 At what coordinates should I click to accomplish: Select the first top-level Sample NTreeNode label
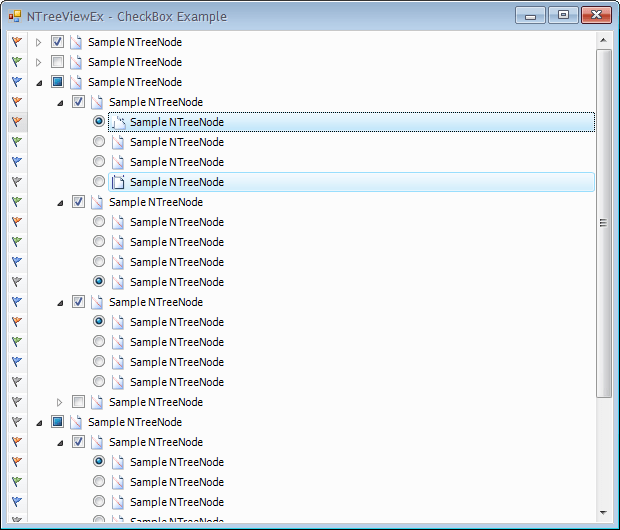[134, 42]
